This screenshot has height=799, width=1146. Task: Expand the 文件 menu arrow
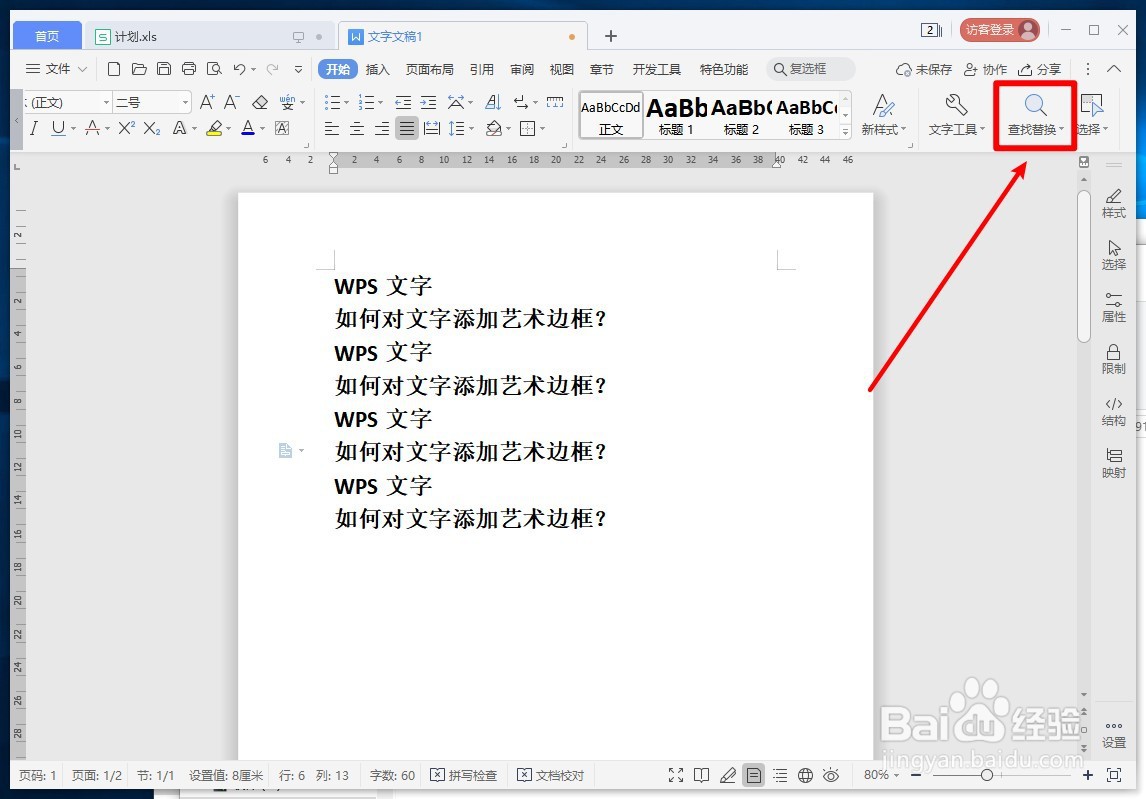tap(83, 69)
